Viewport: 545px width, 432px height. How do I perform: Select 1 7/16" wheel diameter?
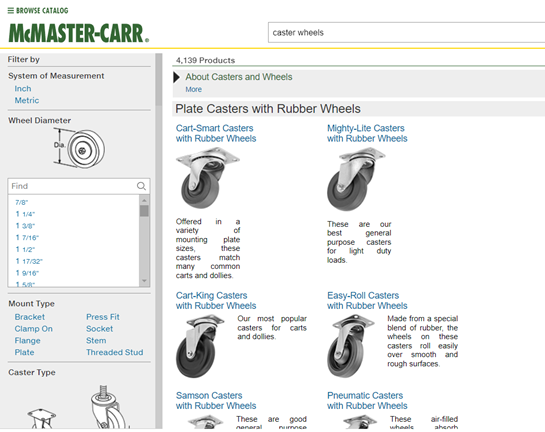click(x=27, y=238)
